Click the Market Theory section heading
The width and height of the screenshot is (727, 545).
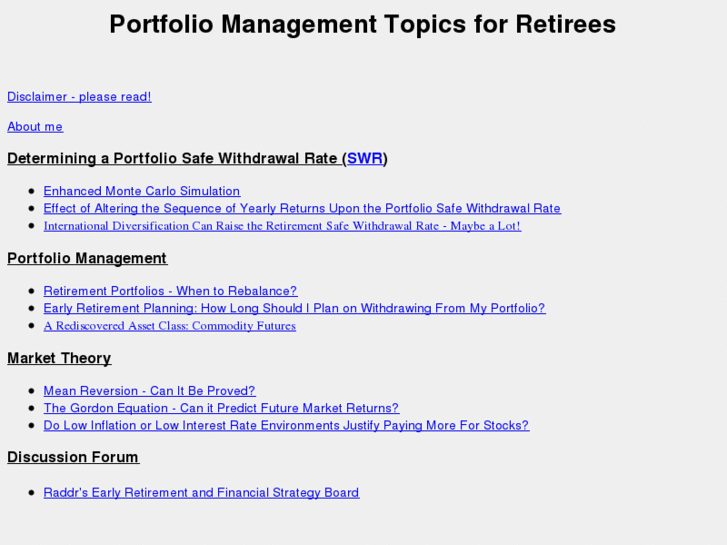pyautogui.click(x=59, y=358)
